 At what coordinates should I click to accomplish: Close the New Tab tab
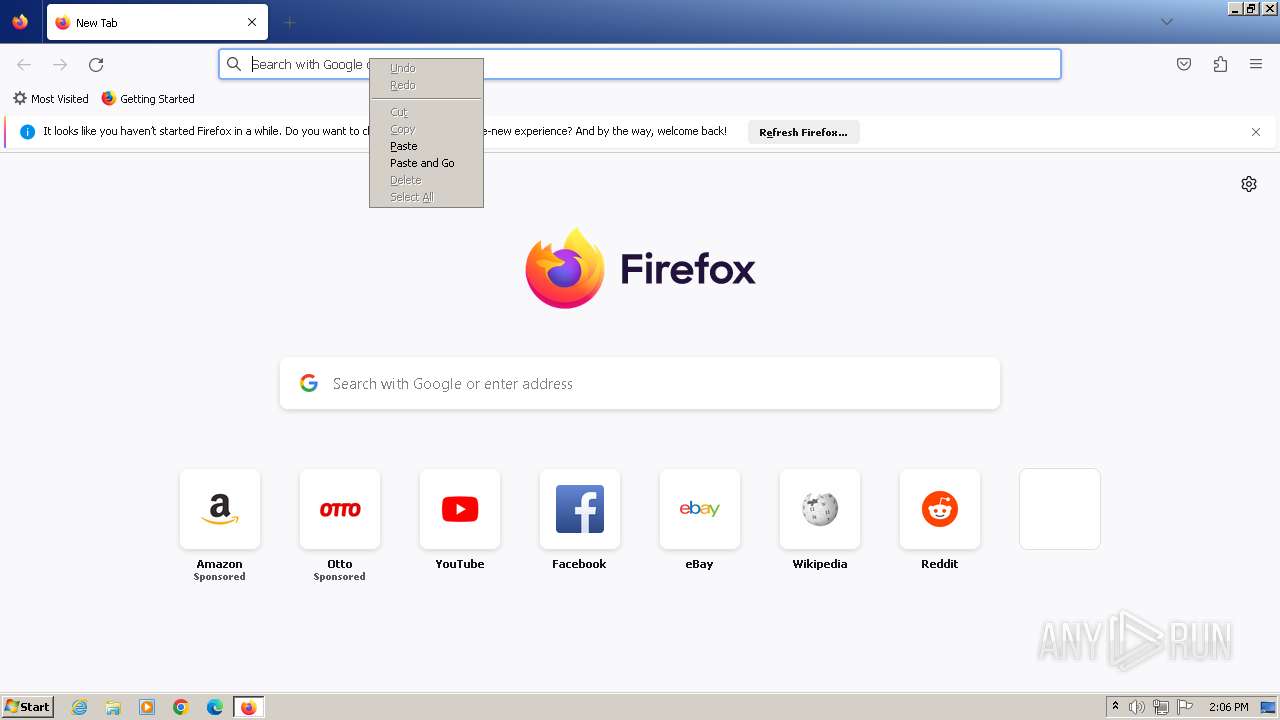[x=252, y=22]
